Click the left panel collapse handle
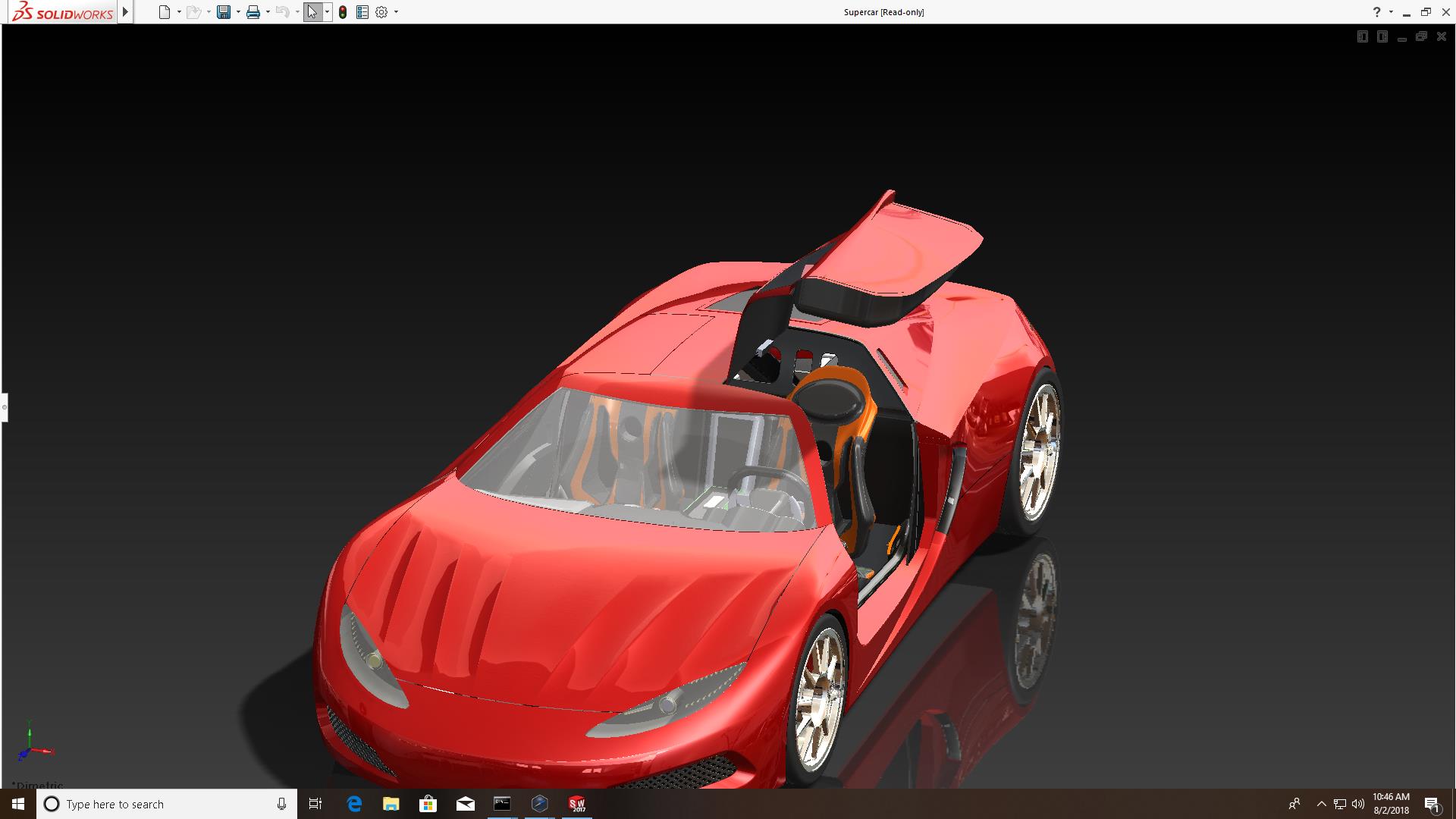The width and height of the screenshot is (1456, 819). click(4, 407)
